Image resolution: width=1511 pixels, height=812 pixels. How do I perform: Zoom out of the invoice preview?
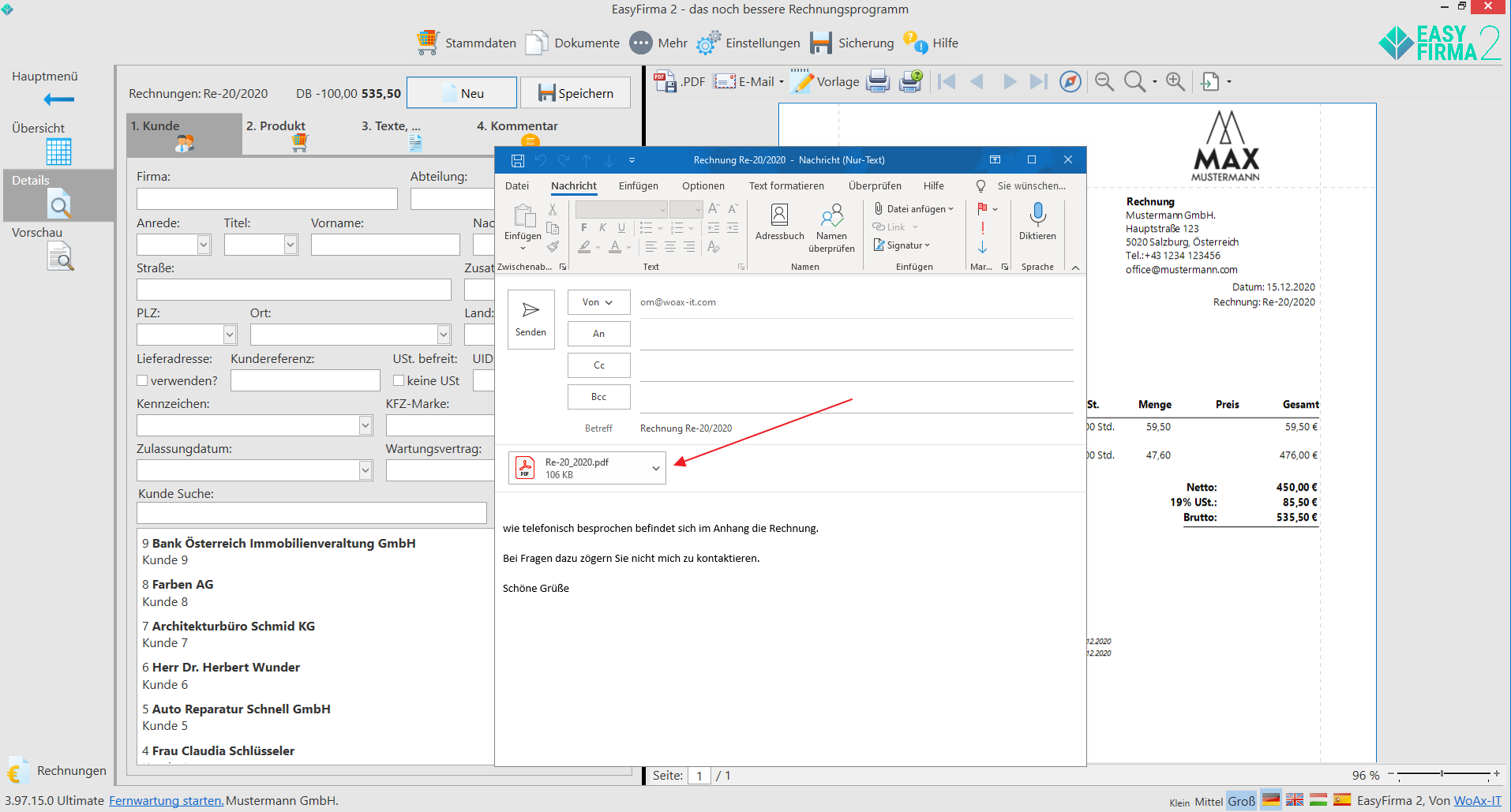1104,81
